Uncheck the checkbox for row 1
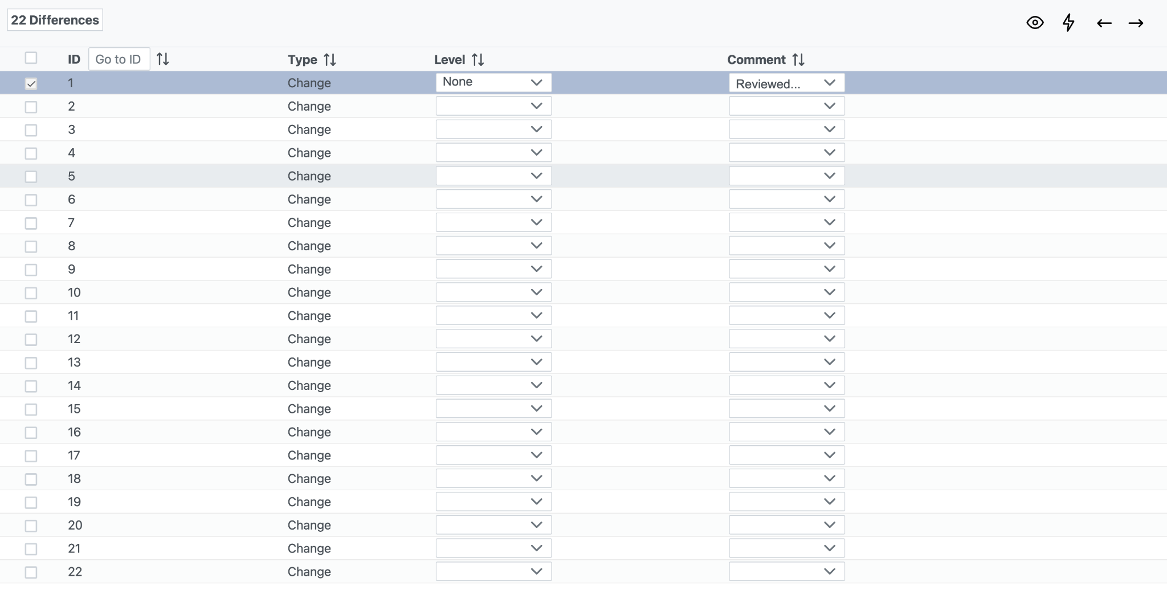This screenshot has height=602, width=1168. [31, 84]
